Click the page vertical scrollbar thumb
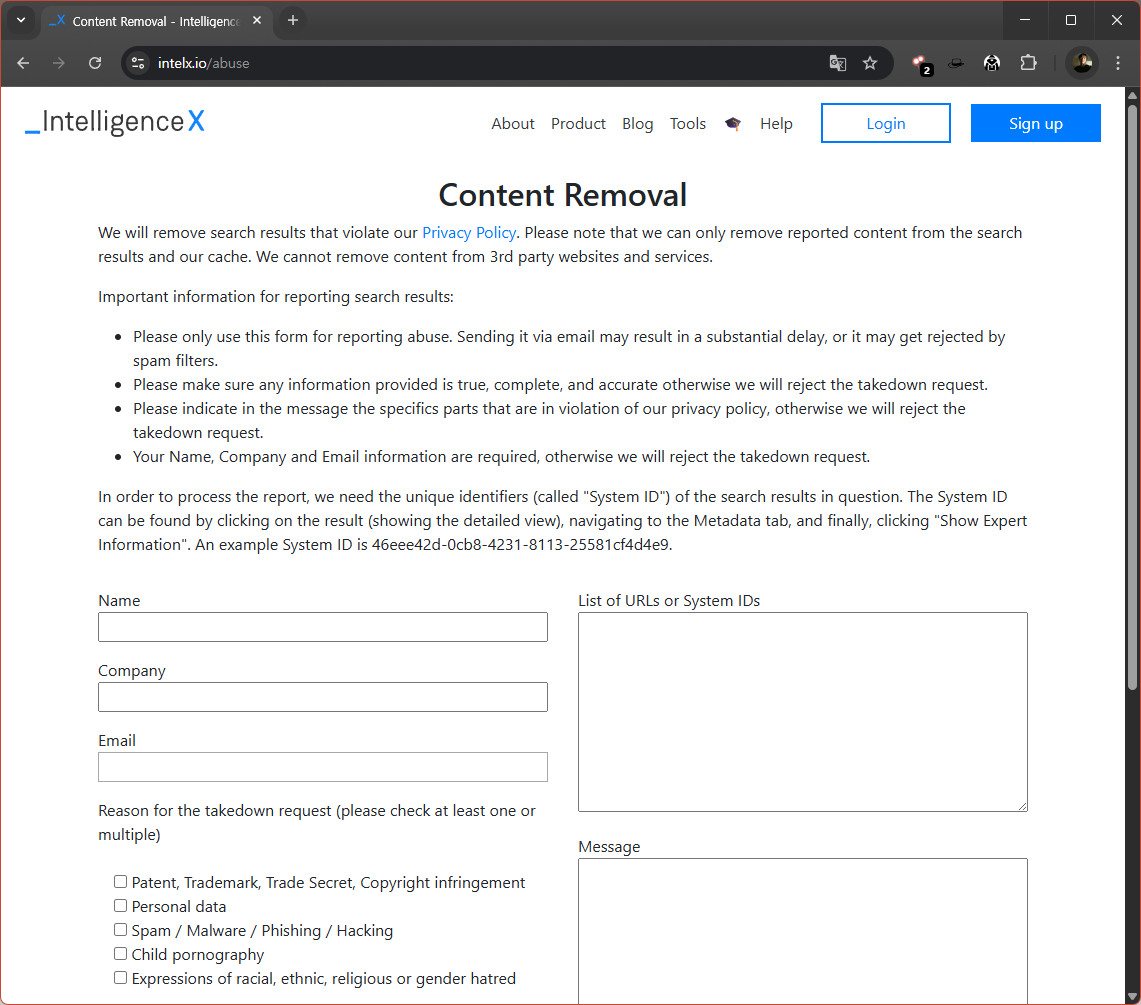Viewport: 1141px width, 1005px height. coord(1132,397)
